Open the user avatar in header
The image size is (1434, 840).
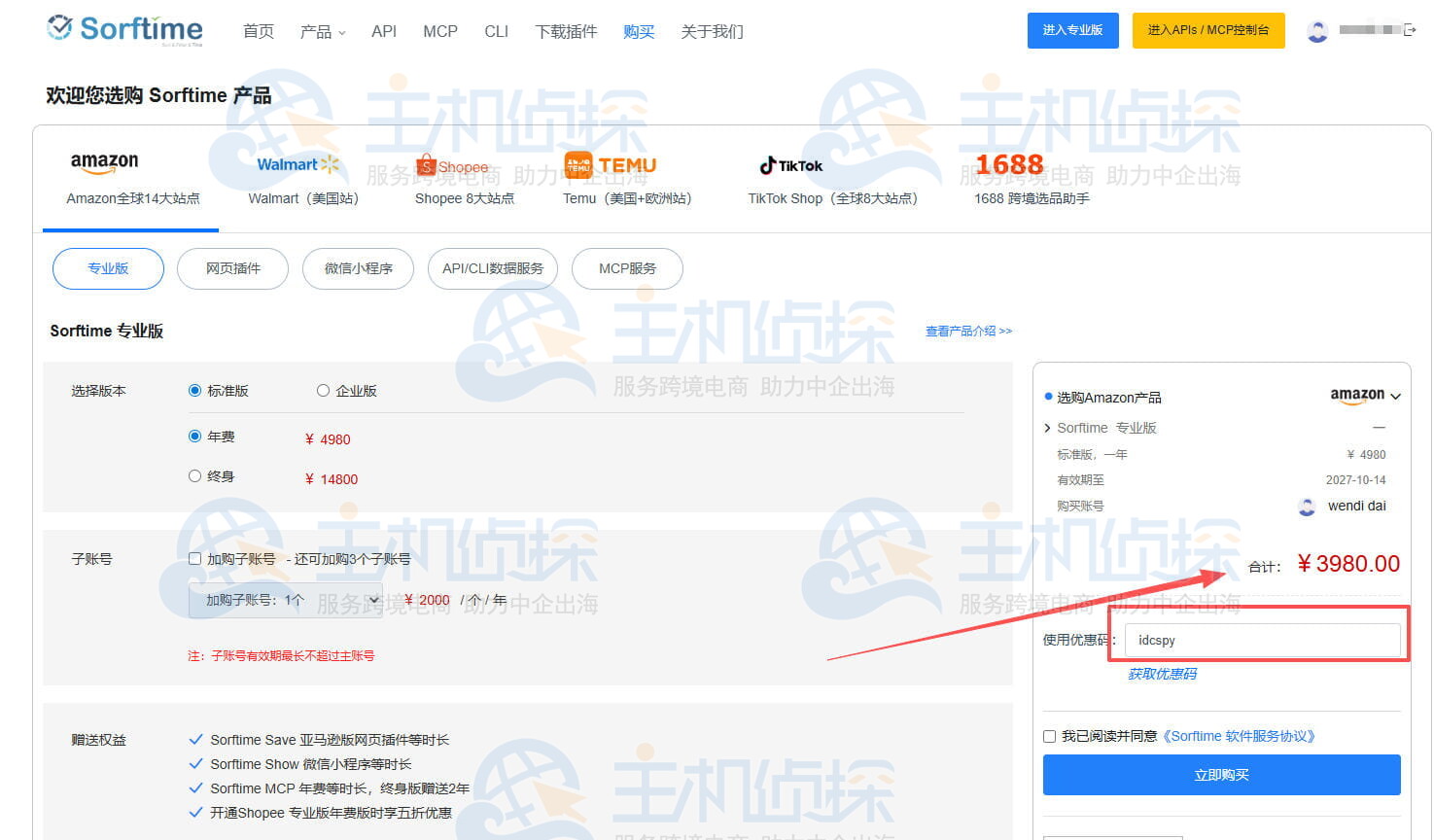[x=1317, y=31]
